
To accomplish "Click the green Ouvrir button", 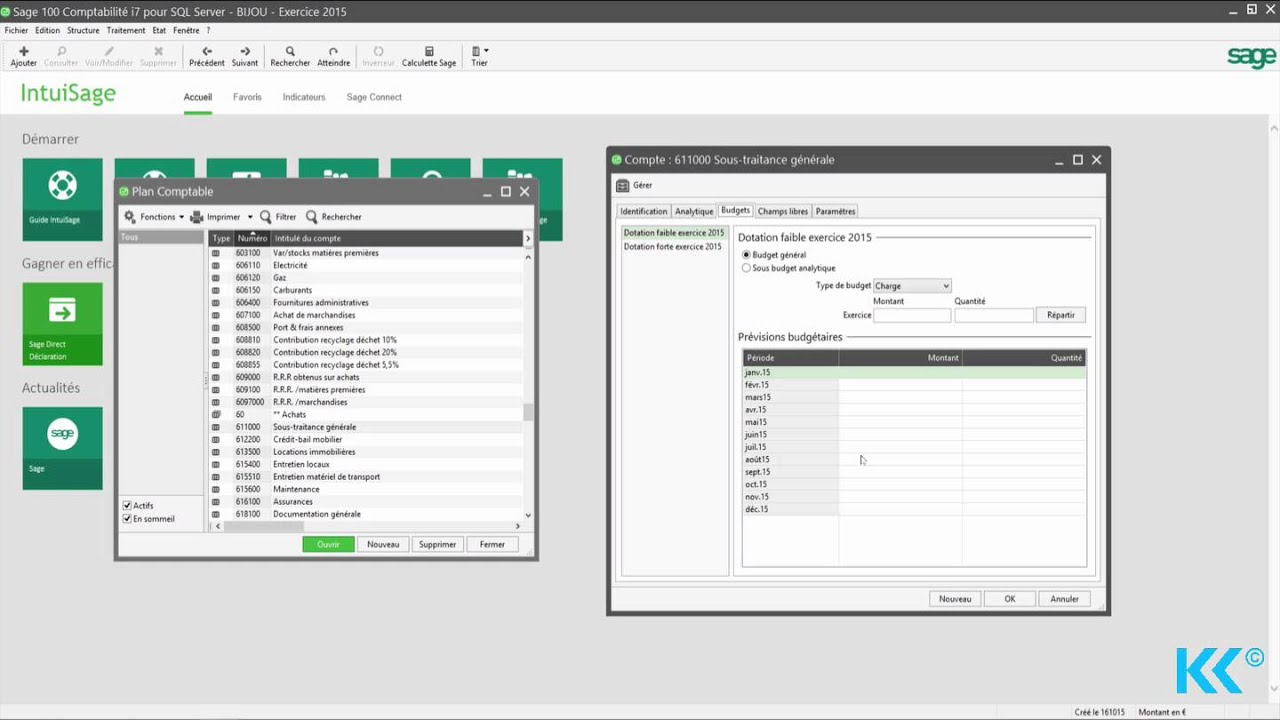I will pyautogui.click(x=328, y=544).
